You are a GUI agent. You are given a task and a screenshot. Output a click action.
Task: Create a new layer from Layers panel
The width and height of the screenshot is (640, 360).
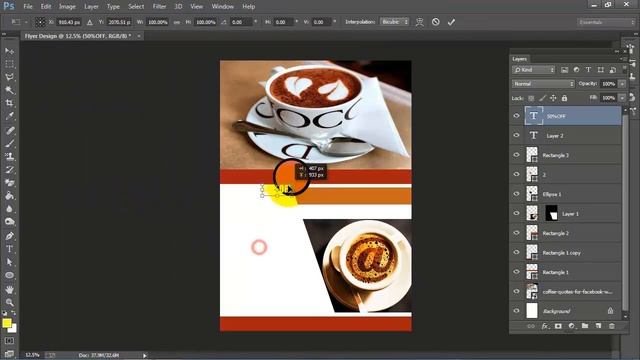(x=598, y=326)
